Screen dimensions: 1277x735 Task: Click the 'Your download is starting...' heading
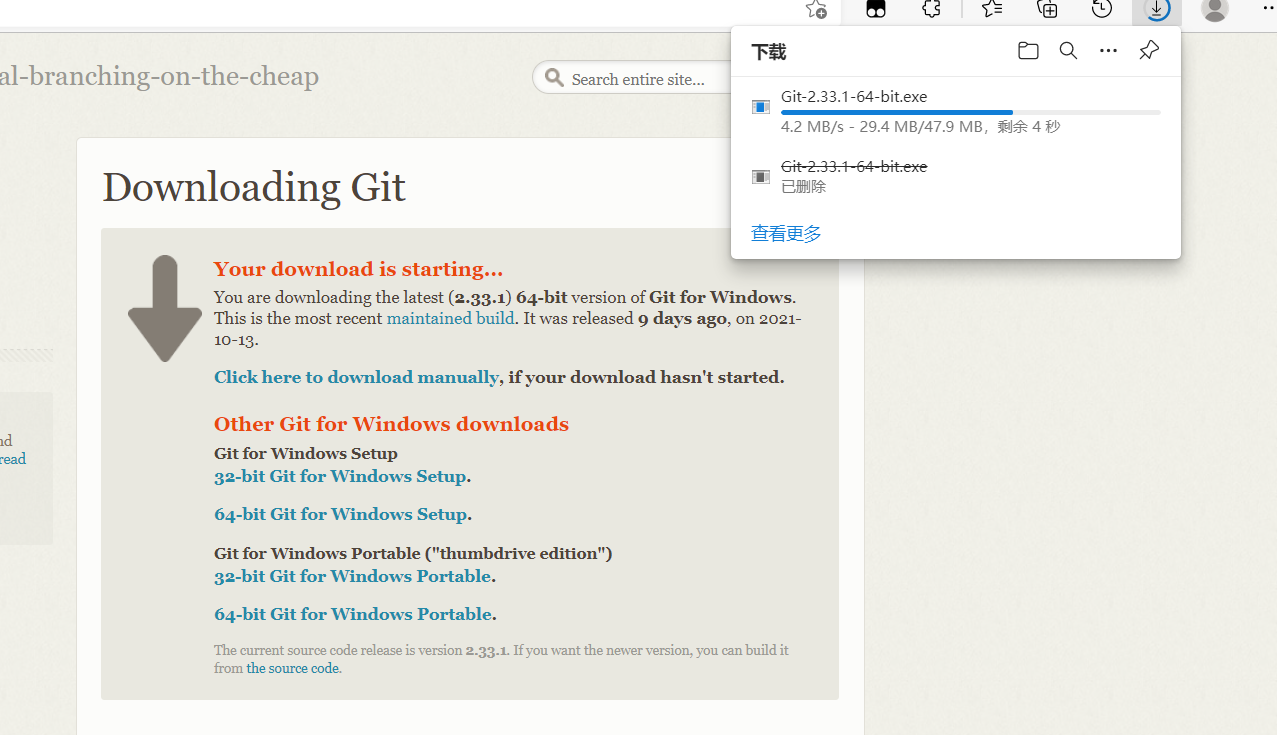point(358,269)
